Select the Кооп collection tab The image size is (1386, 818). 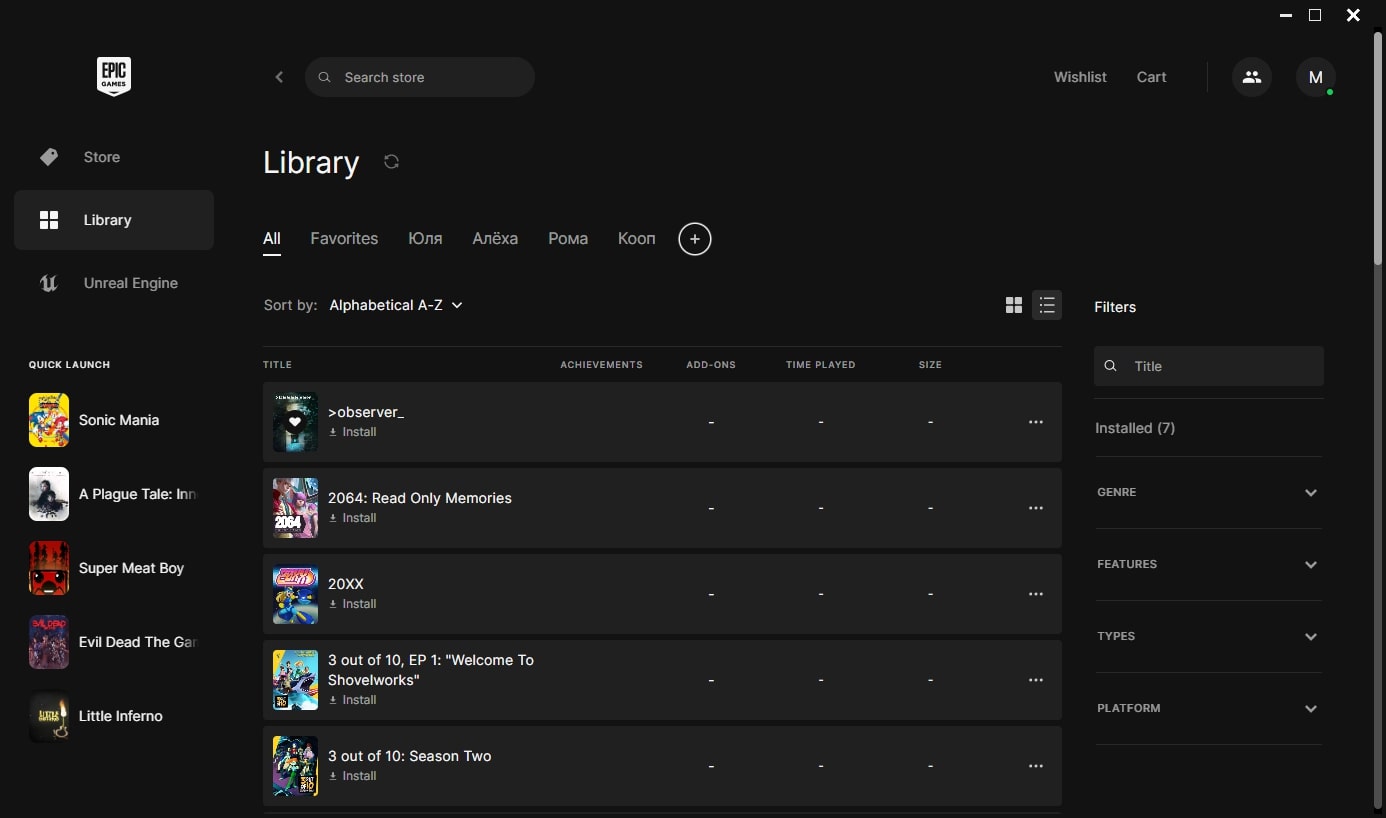(x=637, y=239)
